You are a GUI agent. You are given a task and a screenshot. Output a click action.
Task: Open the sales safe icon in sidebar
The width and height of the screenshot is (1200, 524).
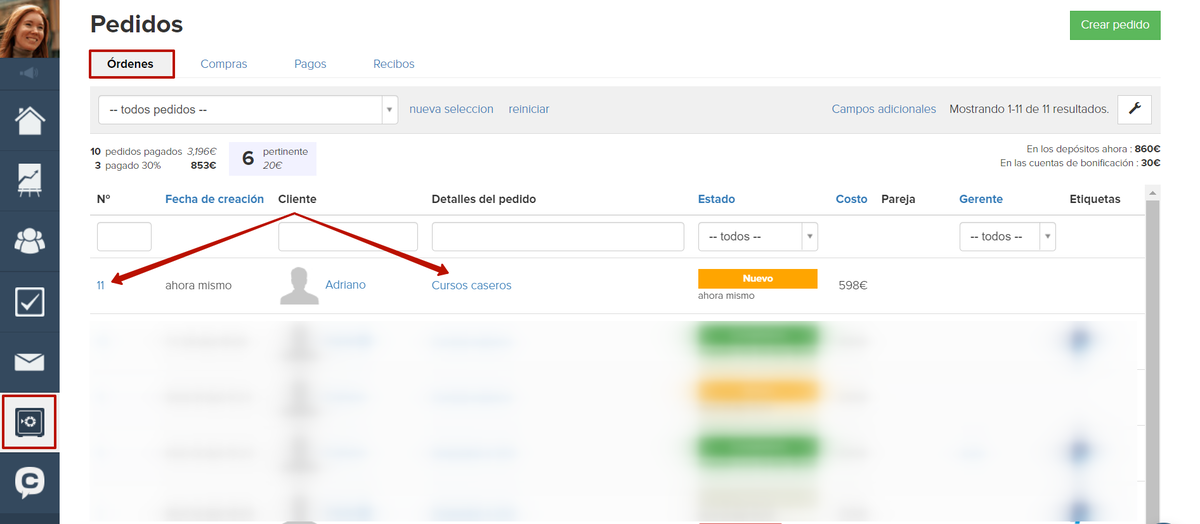coord(29,422)
